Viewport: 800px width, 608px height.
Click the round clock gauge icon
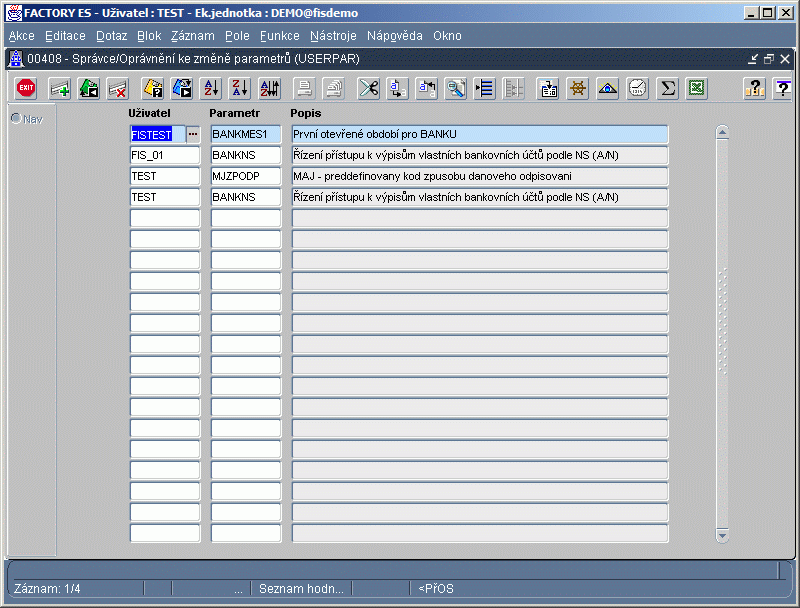637,88
